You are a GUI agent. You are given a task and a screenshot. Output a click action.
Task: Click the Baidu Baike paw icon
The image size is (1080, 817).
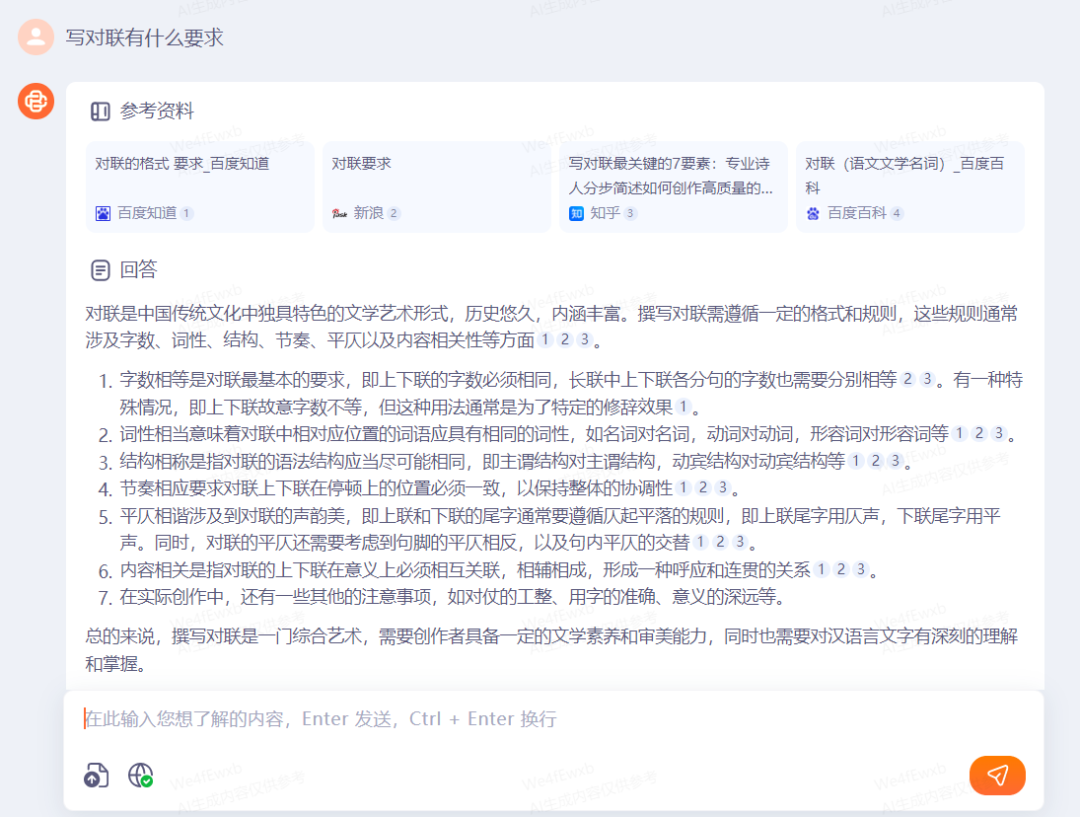point(813,214)
